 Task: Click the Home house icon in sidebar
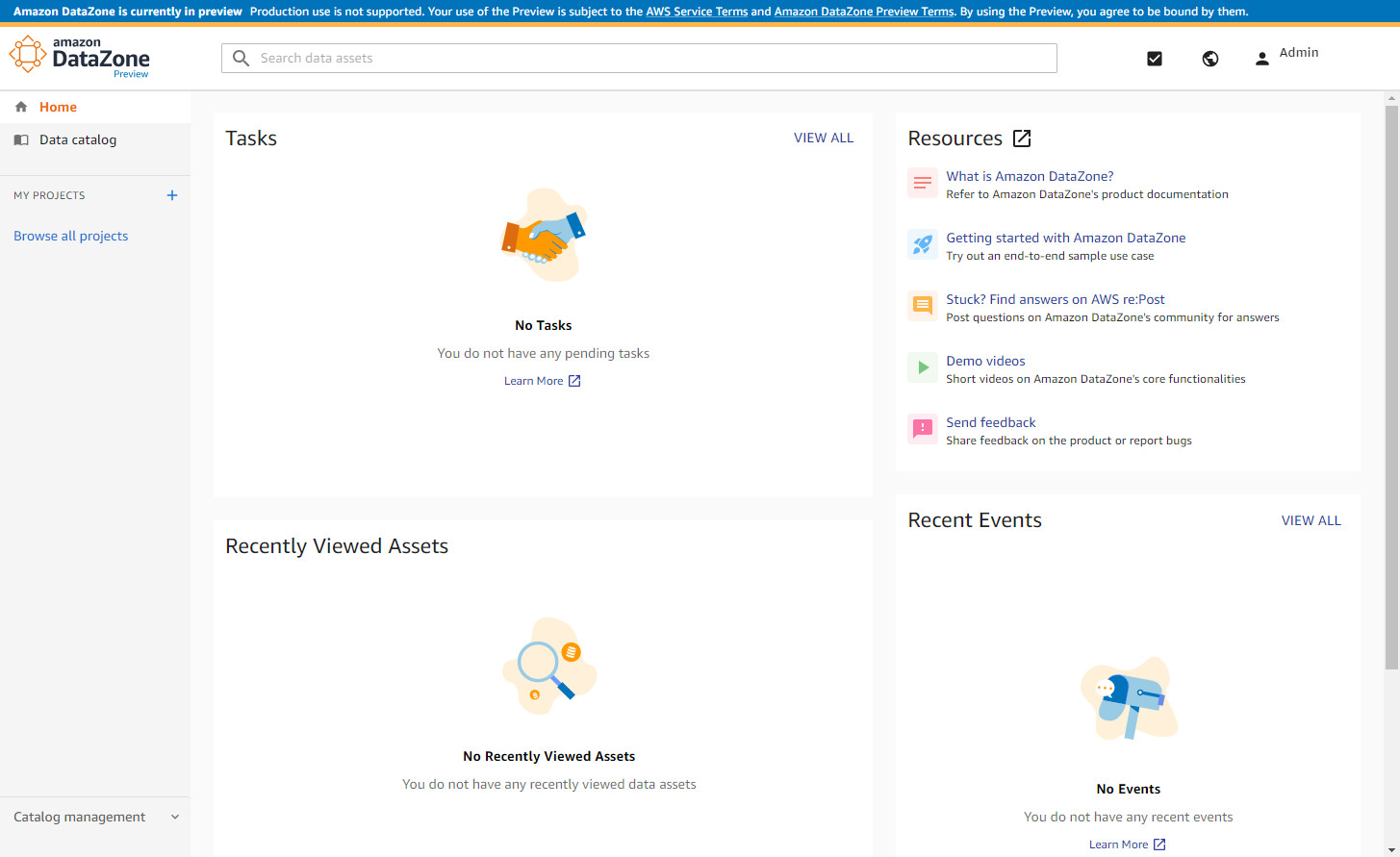pyautogui.click(x=21, y=107)
